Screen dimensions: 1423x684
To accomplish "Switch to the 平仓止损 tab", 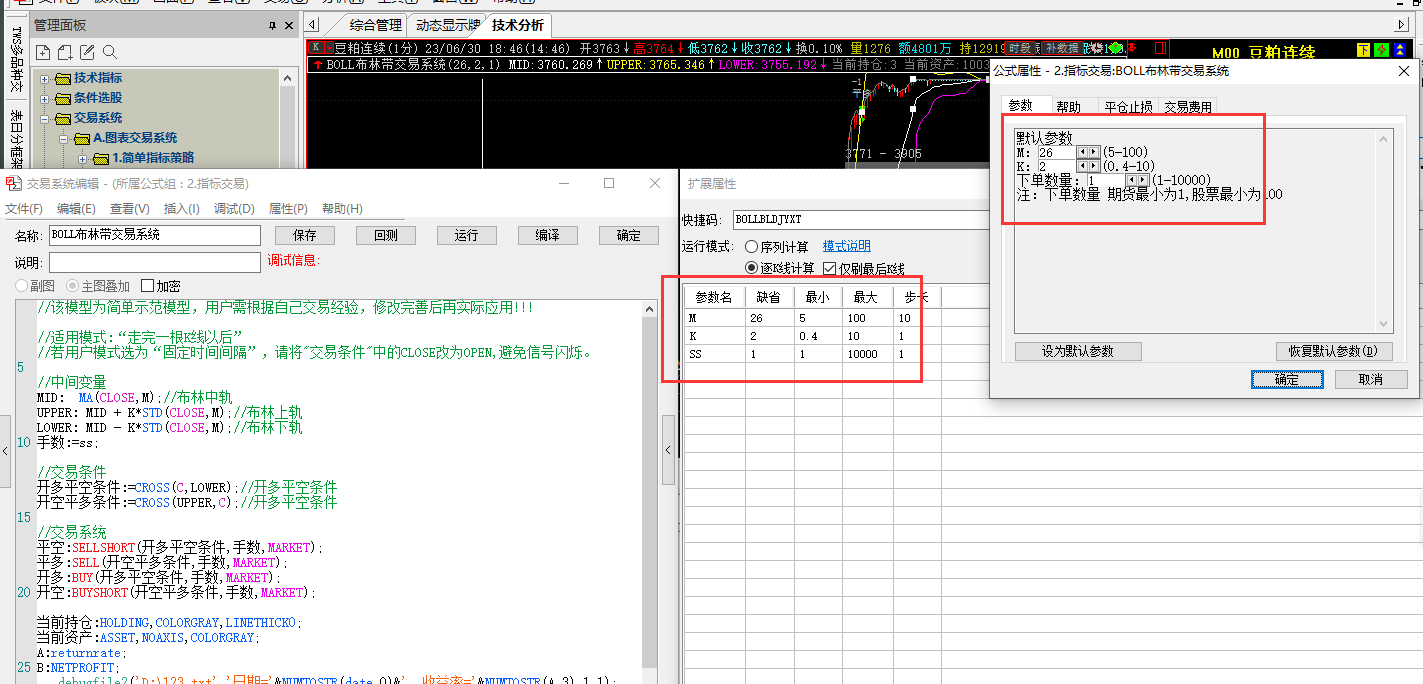I will click(x=1127, y=107).
